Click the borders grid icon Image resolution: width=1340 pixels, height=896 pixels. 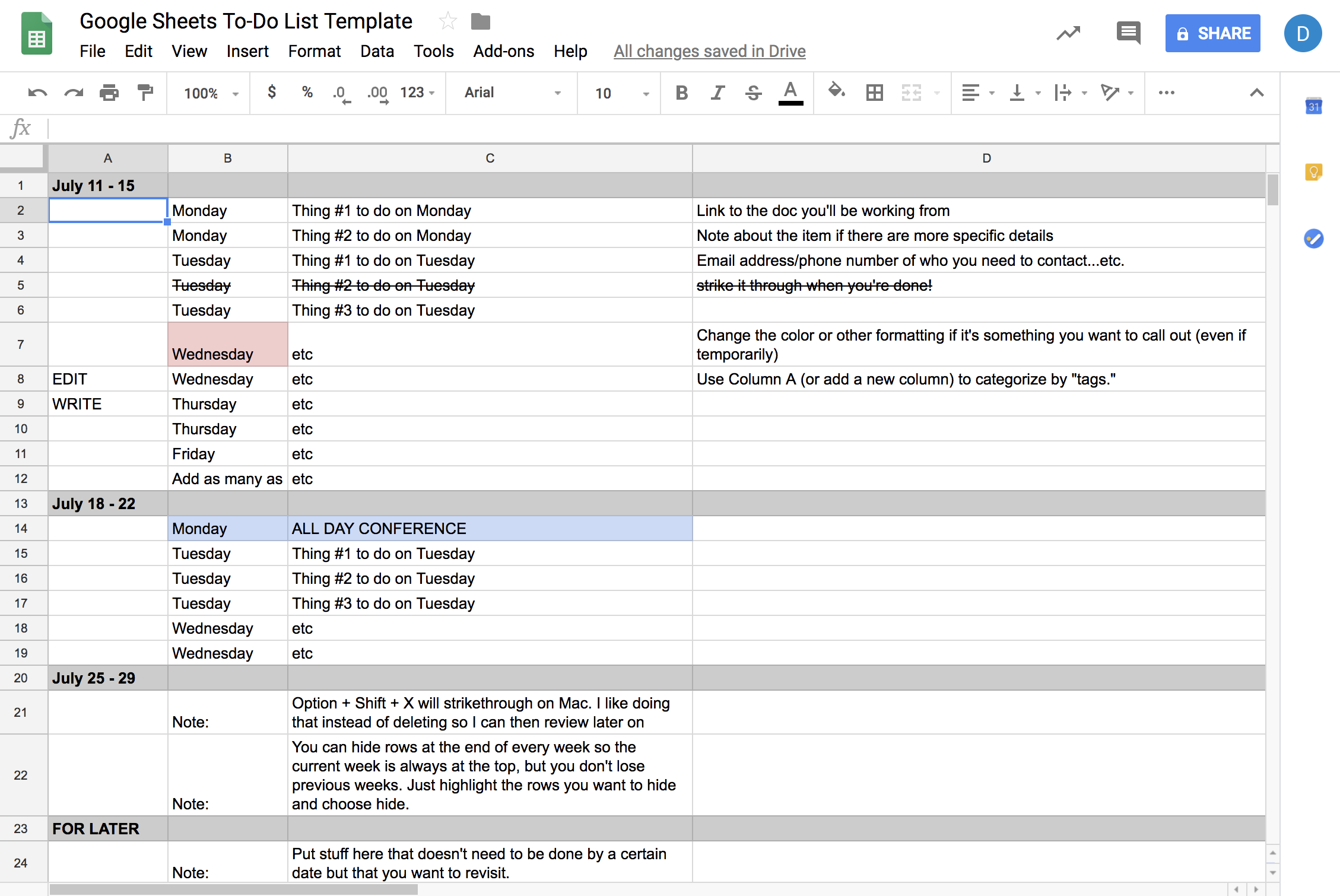[874, 93]
